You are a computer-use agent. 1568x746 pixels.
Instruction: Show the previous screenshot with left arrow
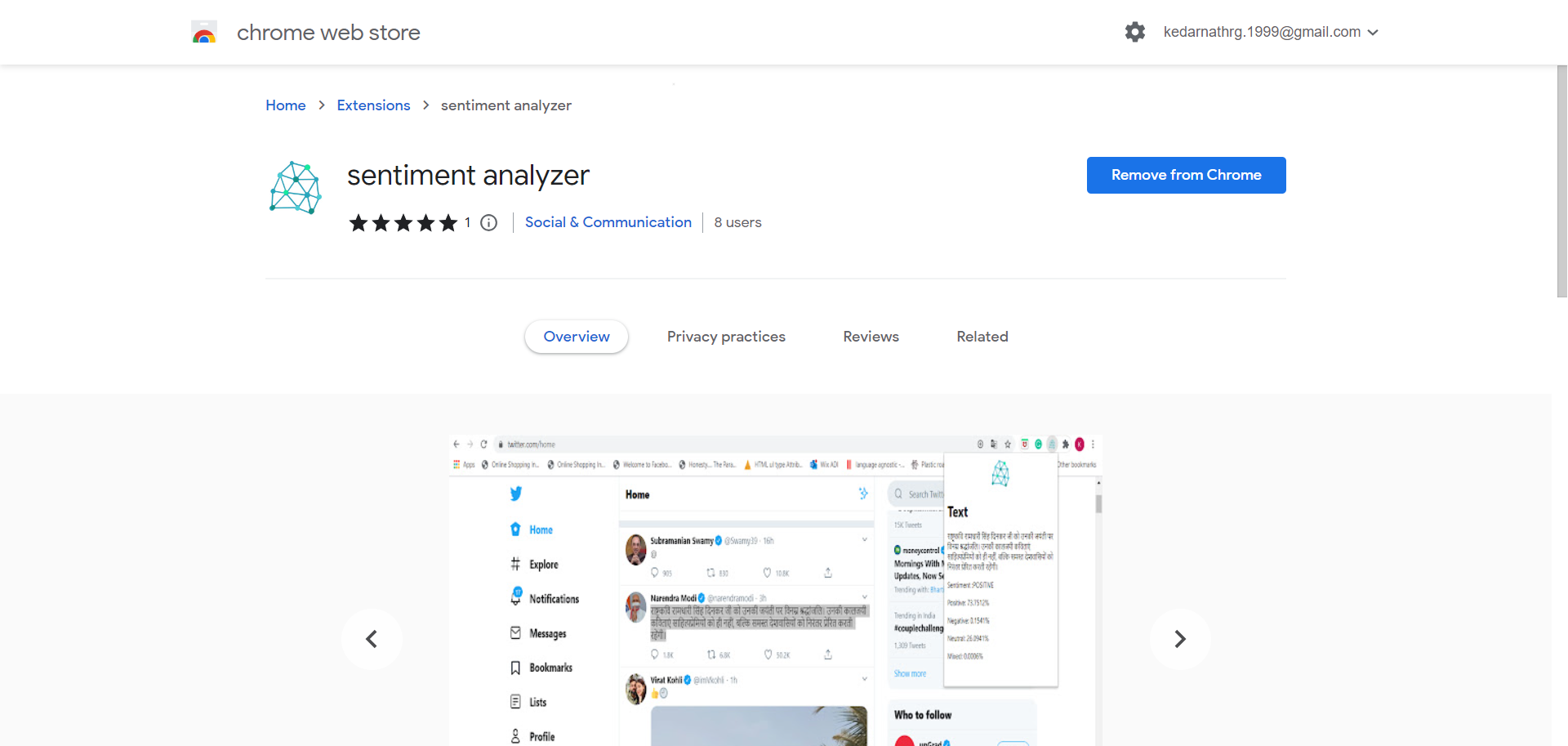pos(372,639)
